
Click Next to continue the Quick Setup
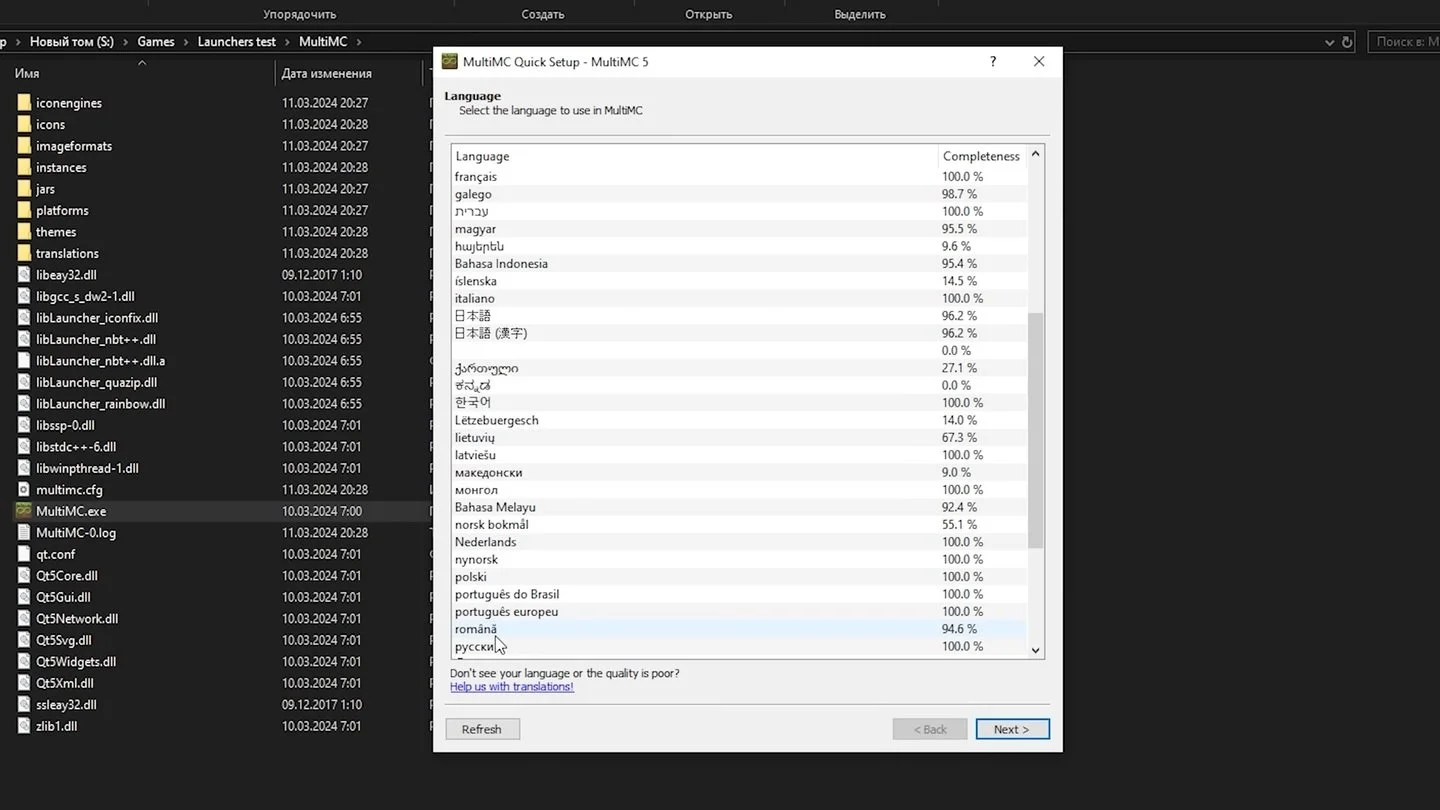[1012, 729]
